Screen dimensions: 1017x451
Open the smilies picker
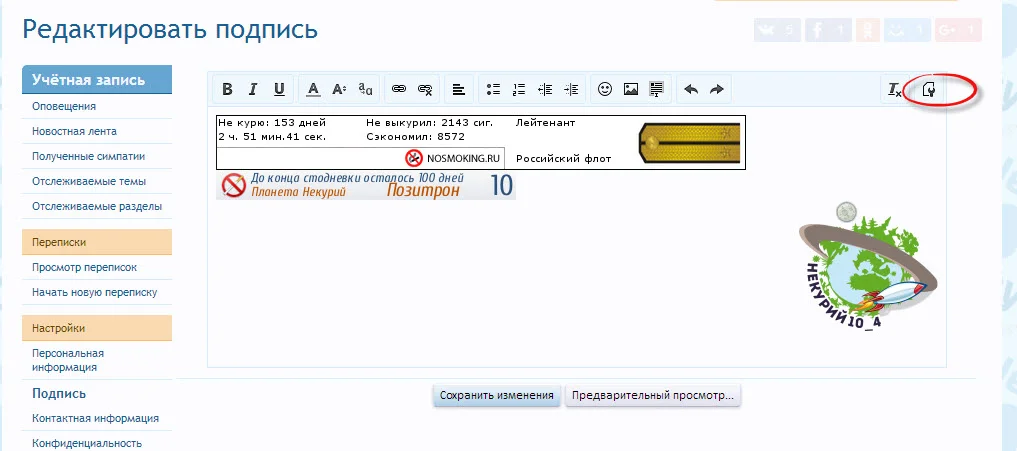point(605,90)
